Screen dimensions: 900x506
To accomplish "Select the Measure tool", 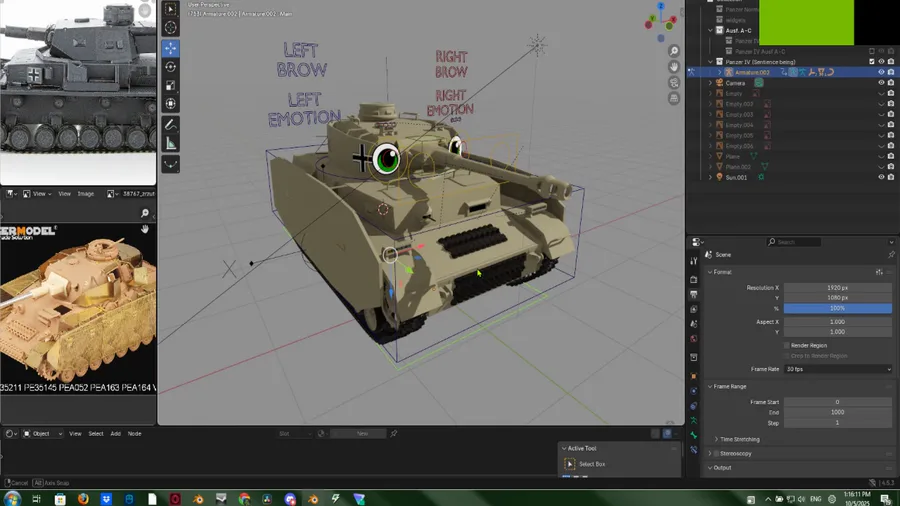I will point(170,143).
